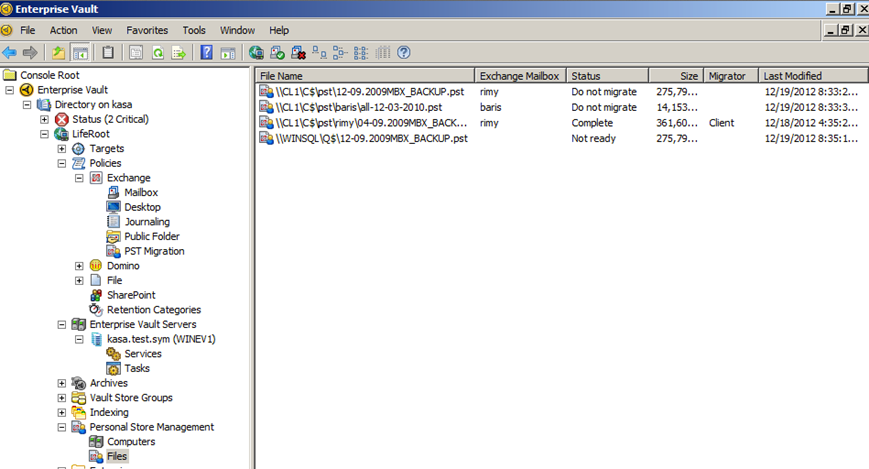Sort by the Last Modified column header

(x=813, y=76)
